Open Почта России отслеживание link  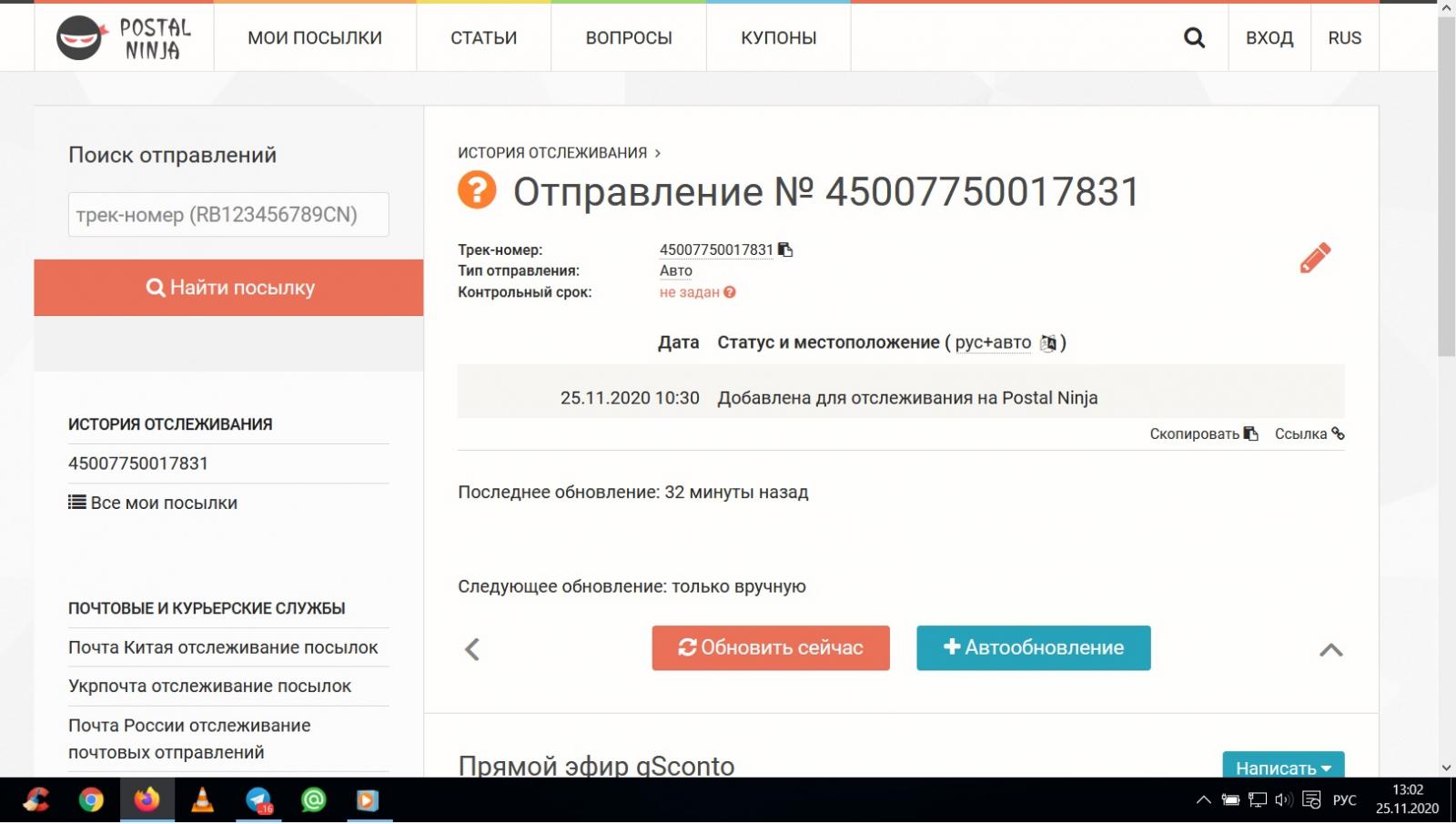tap(189, 738)
